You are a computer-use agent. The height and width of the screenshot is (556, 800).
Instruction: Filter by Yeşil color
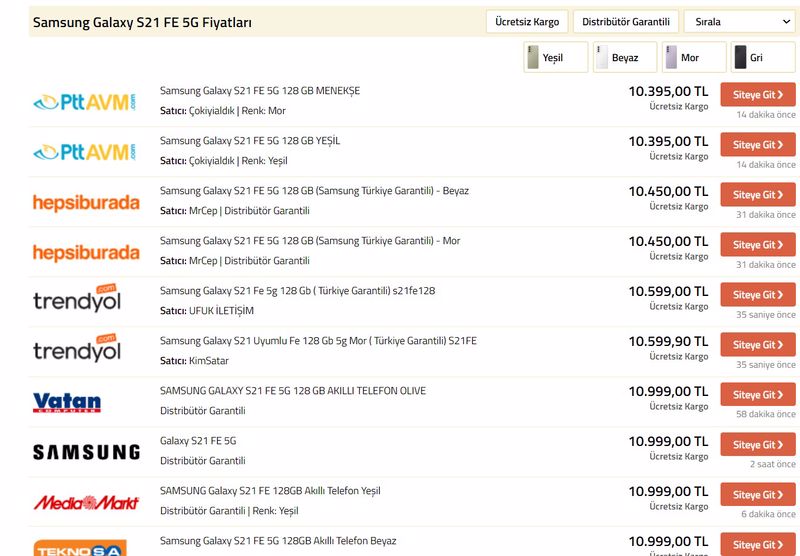tap(556, 57)
